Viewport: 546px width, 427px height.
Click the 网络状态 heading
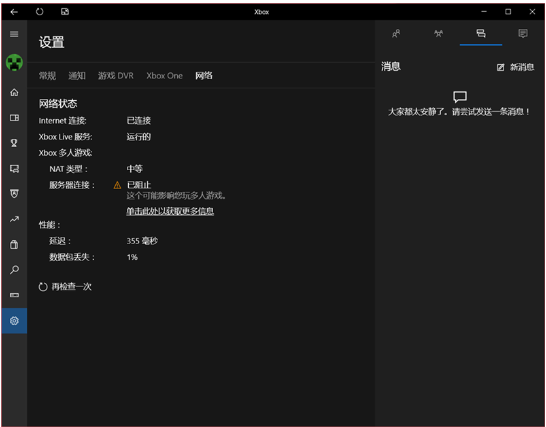click(58, 103)
